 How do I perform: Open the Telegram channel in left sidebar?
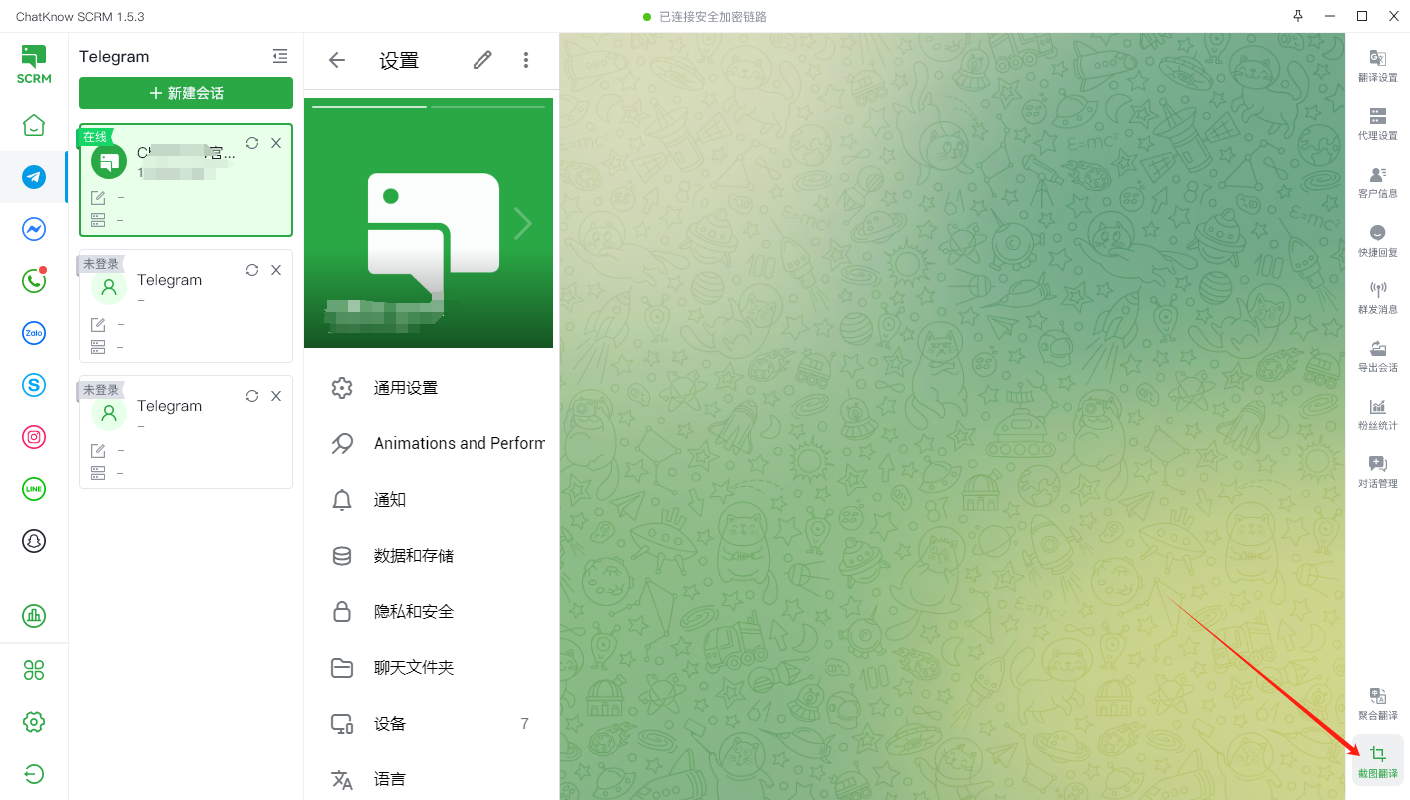click(x=34, y=177)
